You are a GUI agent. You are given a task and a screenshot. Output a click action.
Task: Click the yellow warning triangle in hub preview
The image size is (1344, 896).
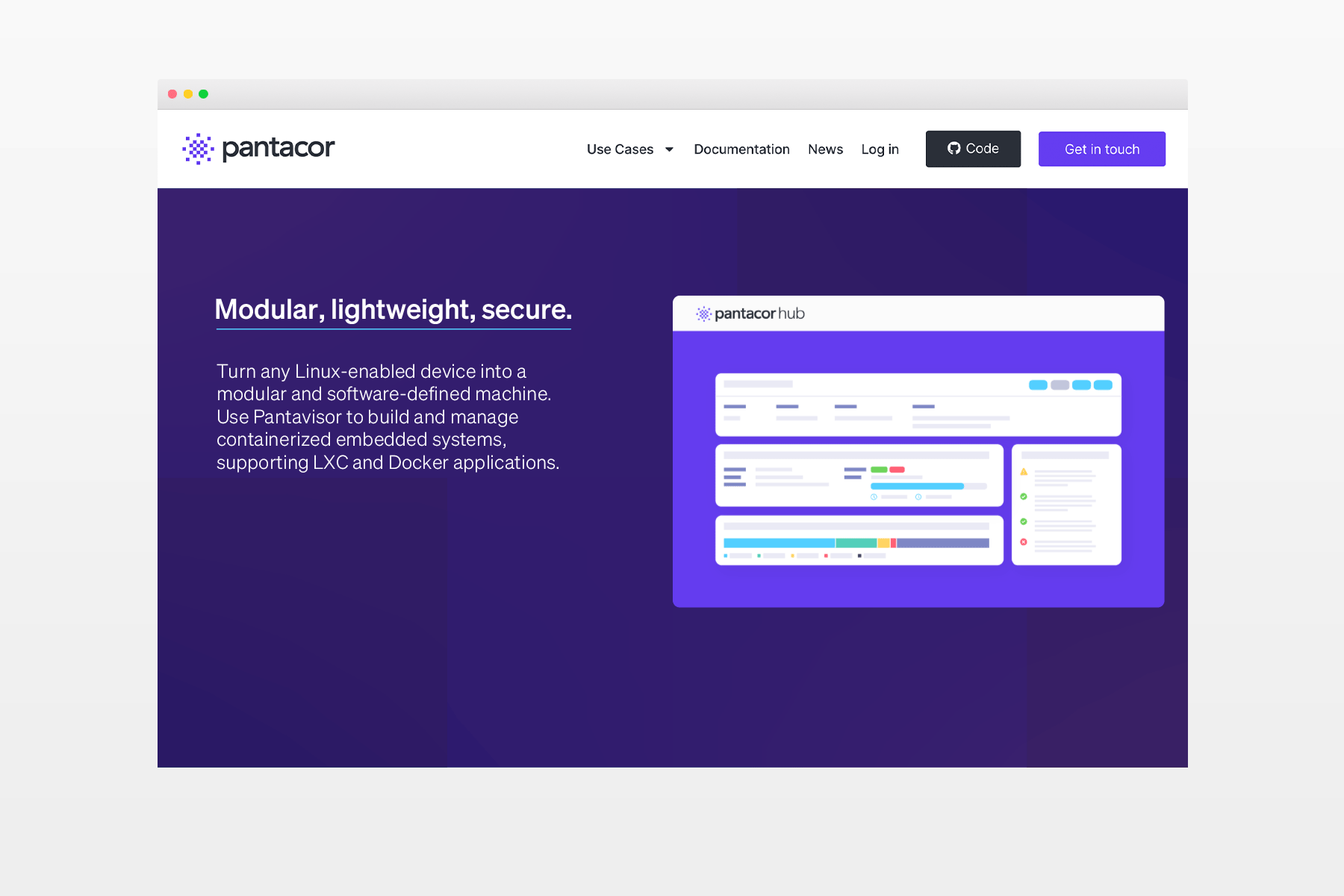[1024, 472]
